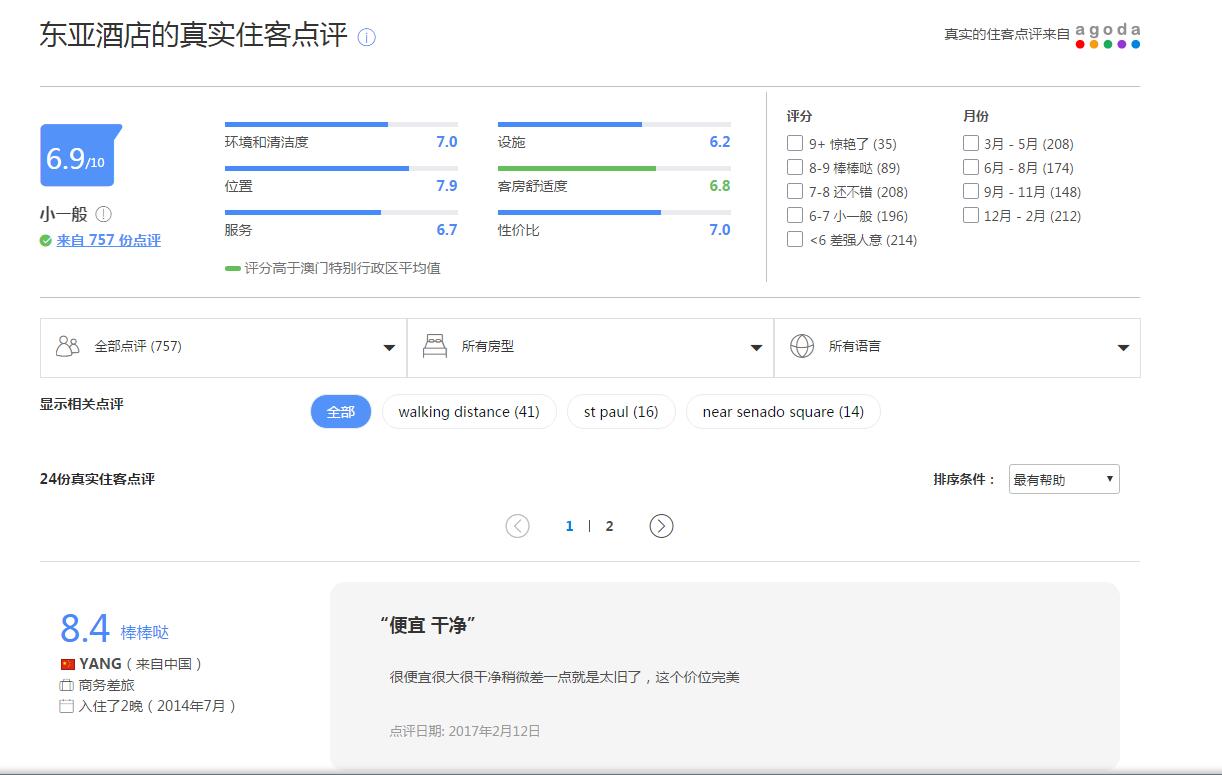Select the walking distance (41) tag
This screenshot has height=775, width=1222.
(x=469, y=412)
